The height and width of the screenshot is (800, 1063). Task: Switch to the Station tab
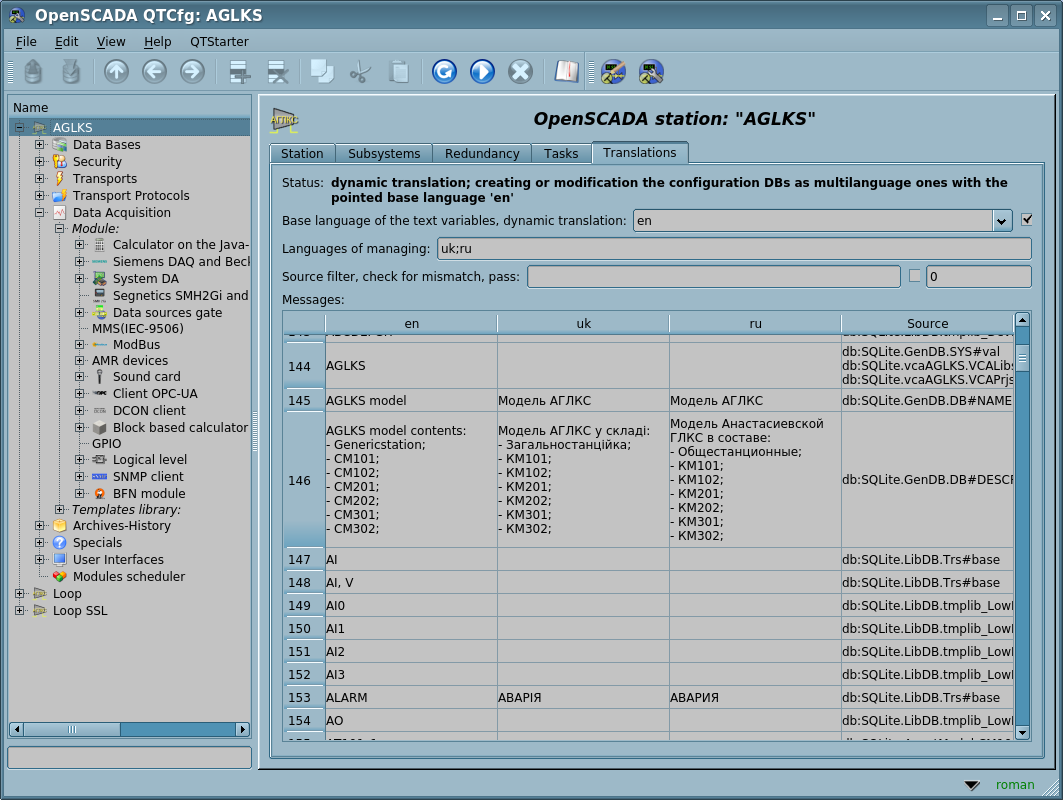coord(302,153)
